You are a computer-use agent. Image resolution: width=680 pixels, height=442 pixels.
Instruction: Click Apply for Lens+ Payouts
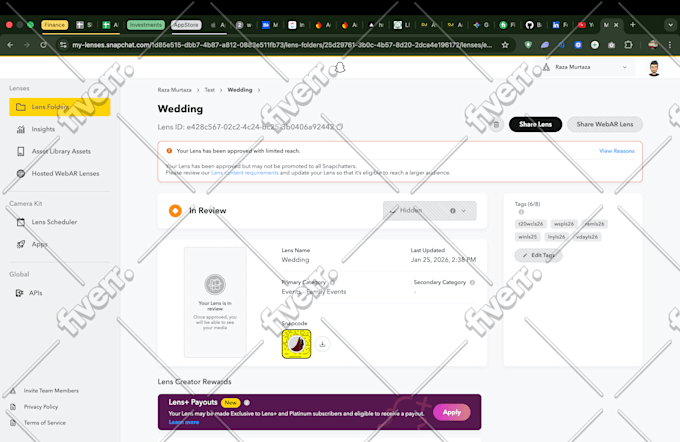coord(451,412)
